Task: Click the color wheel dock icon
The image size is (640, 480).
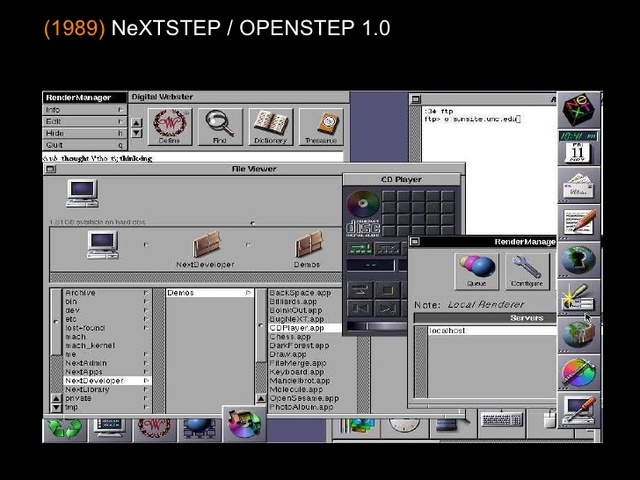Action: (x=579, y=373)
